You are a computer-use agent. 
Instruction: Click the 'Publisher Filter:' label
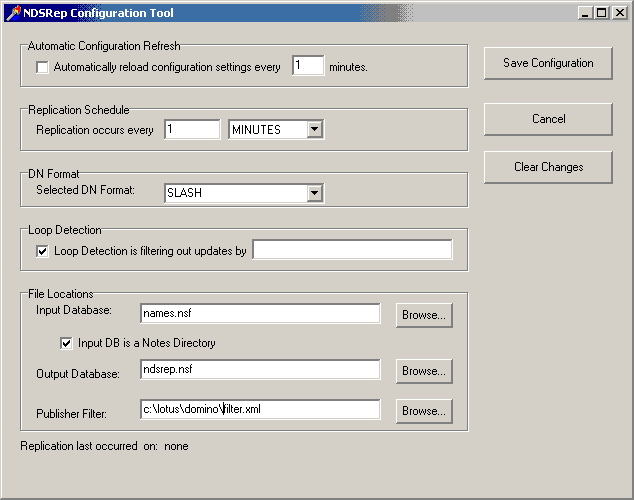[72, 414]
